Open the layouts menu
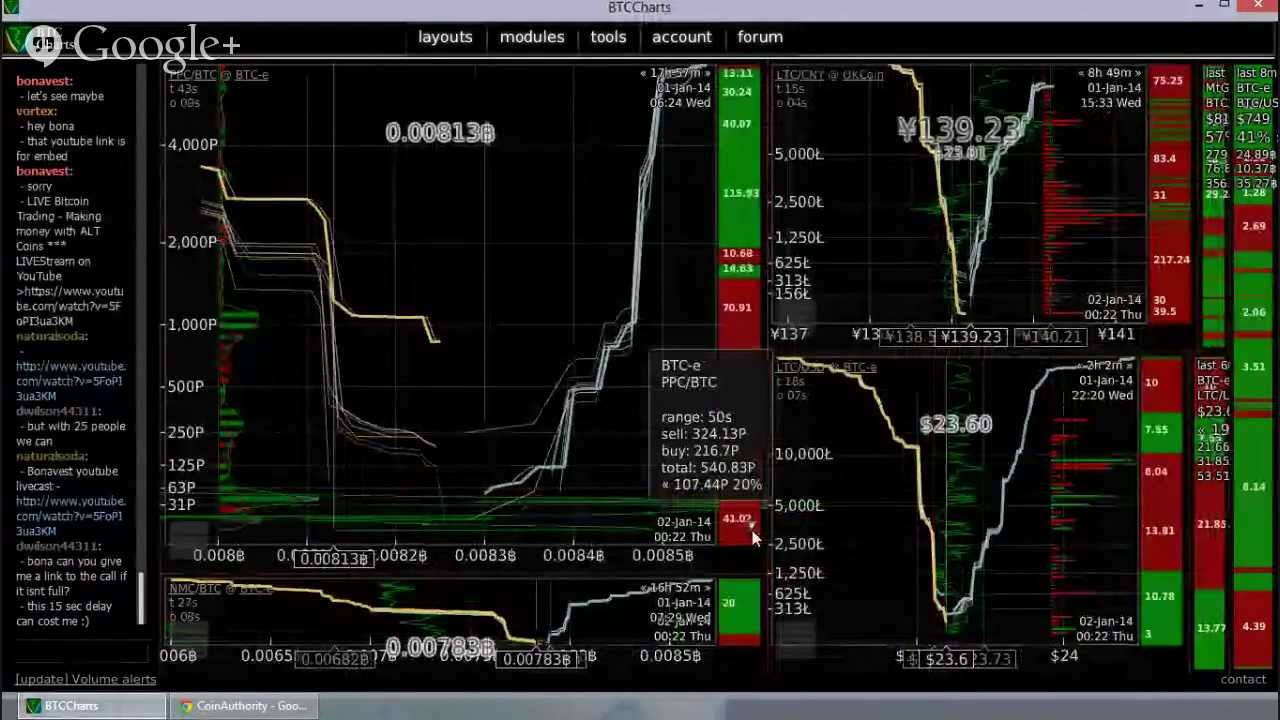This screenshot has height=720, width=1280. tap(445, 37)
